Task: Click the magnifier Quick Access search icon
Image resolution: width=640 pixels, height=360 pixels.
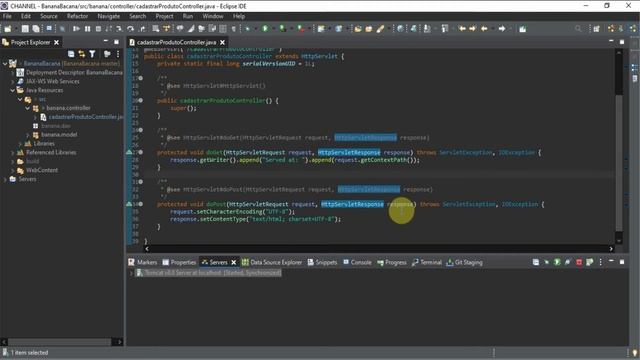Action: click(578, 29)
